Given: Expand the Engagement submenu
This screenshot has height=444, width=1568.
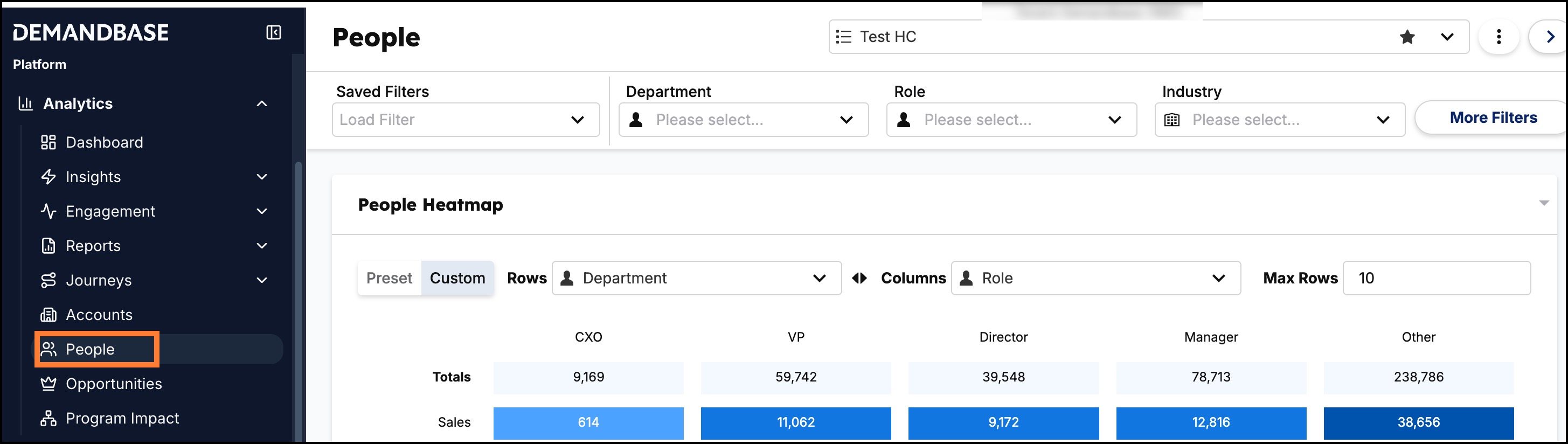Looking at the screenshot, I should point(262,211).
